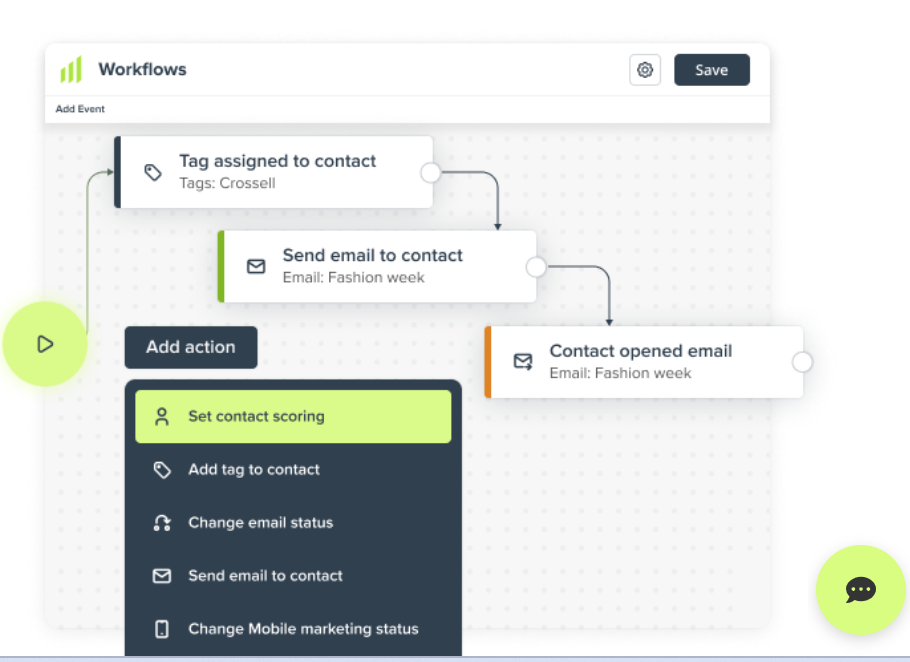The height and width of the screenshot is (662, 910).
Task: Open the chat support bubble
Action: [860, 589]
